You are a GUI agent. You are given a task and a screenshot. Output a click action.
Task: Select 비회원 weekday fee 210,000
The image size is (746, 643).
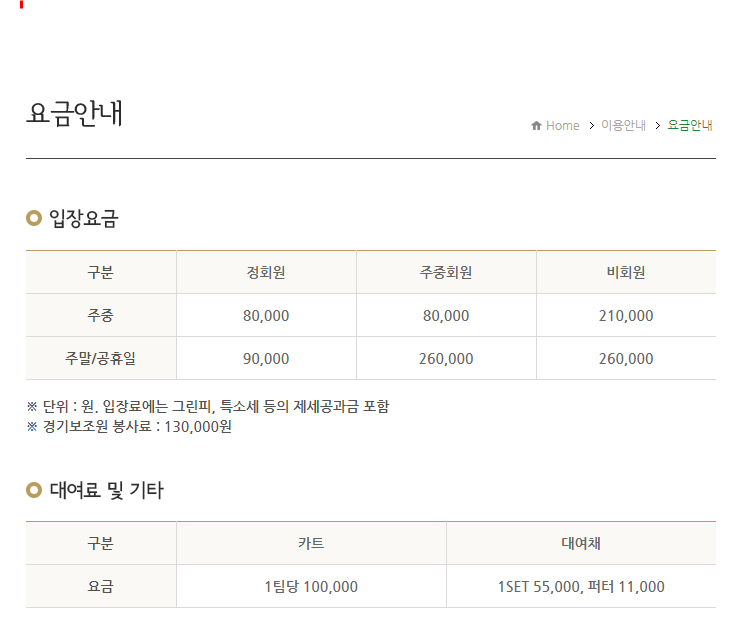pyautogui.click(x=626, y=316)
